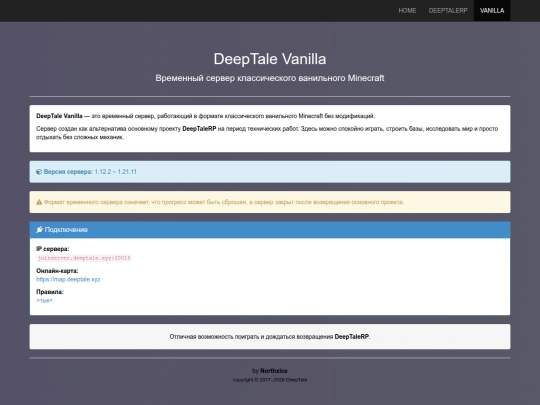This screenshot has height=405, width=540.
Task: Click the server IP address code text
Action: (x=84, y=258)
